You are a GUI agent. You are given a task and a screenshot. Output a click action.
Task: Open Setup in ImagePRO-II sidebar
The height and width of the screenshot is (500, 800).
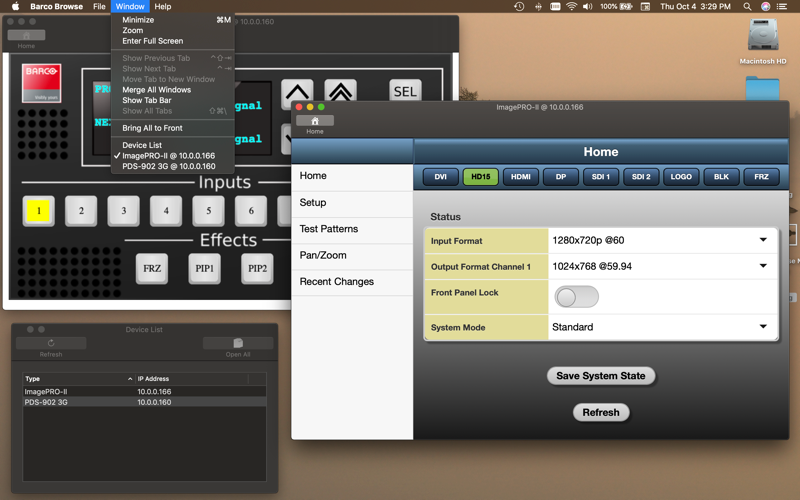tap(352, 203)
